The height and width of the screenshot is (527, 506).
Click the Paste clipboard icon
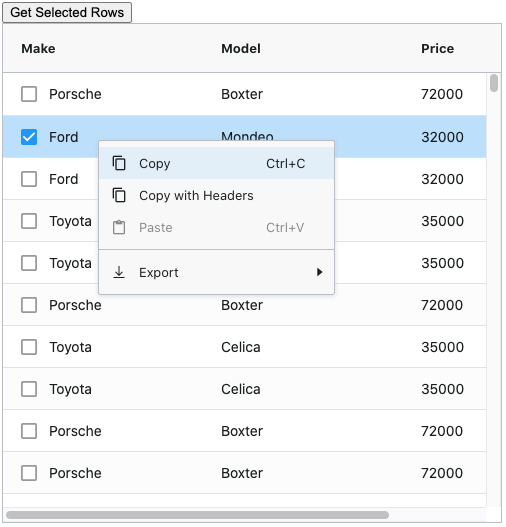pyautogui.click(x=119, y=228)
